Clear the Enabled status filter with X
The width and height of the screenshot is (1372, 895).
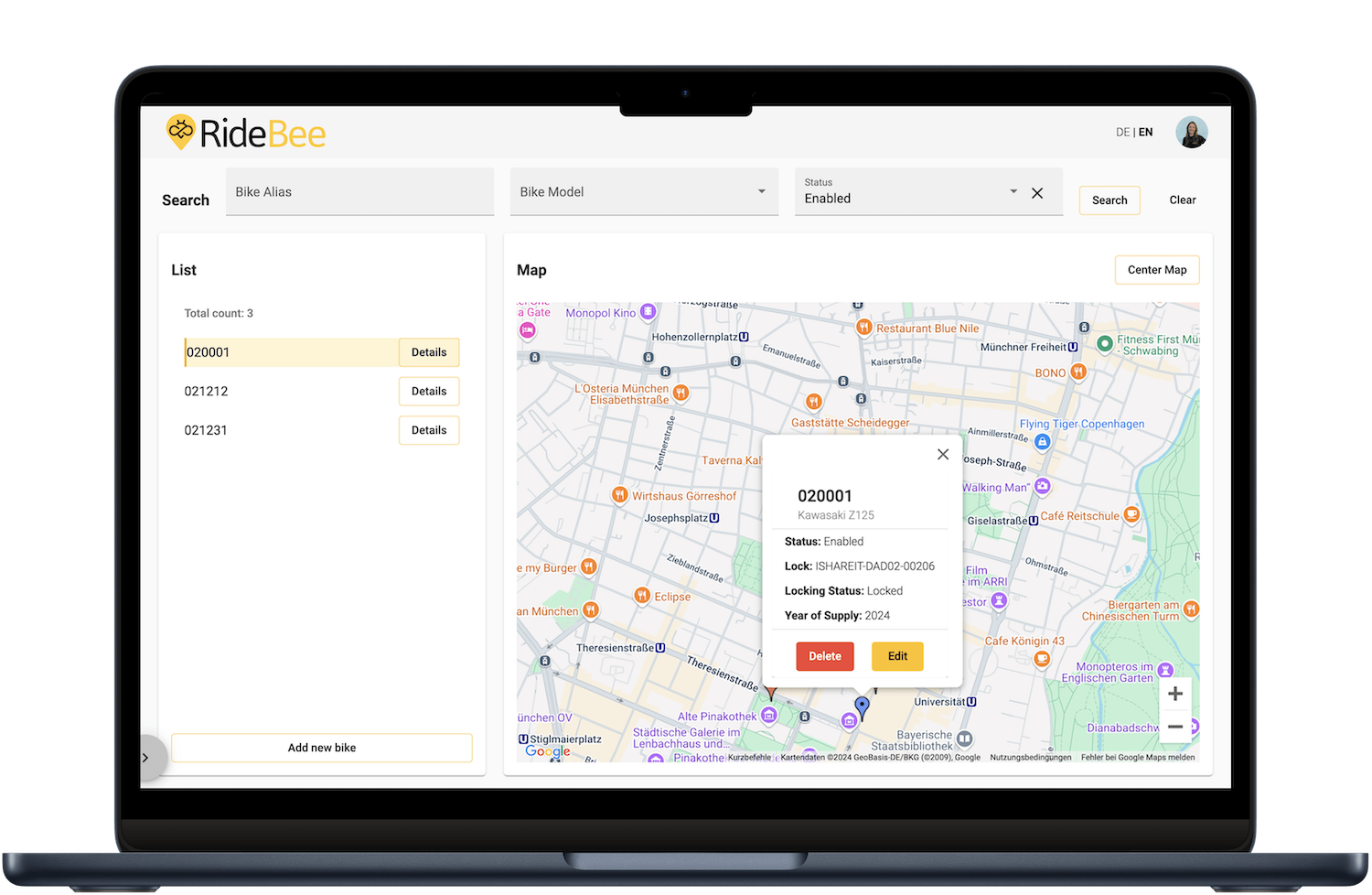[1037, 193]
